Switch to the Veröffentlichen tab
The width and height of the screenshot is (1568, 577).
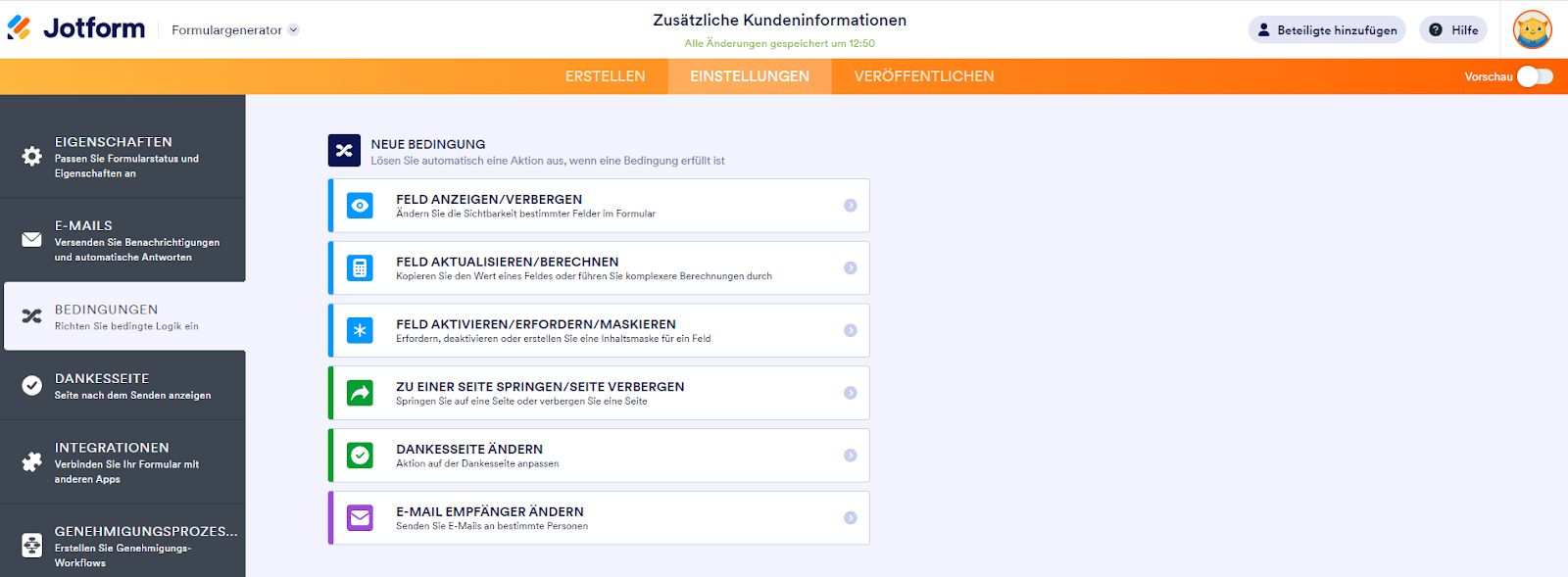[923, 76]
